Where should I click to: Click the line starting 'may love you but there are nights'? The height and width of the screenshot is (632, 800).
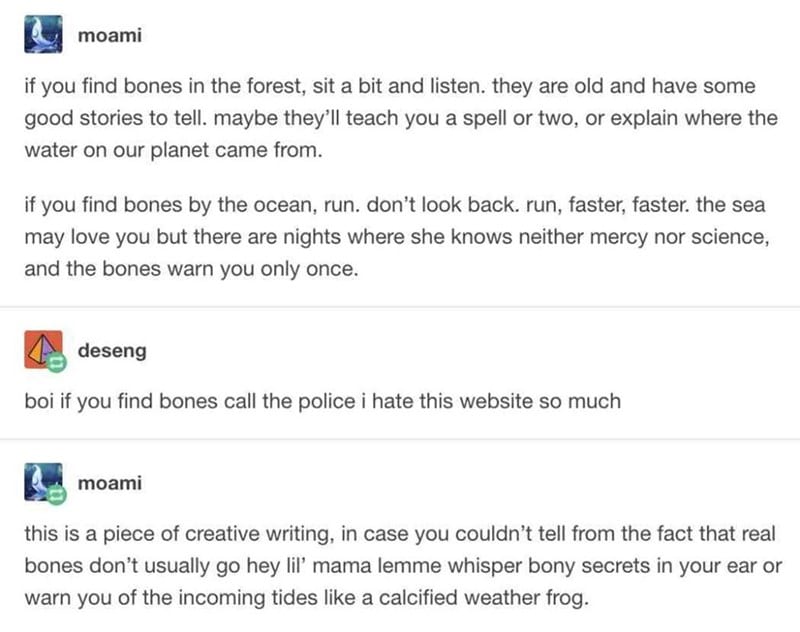[x=397, y=237]
